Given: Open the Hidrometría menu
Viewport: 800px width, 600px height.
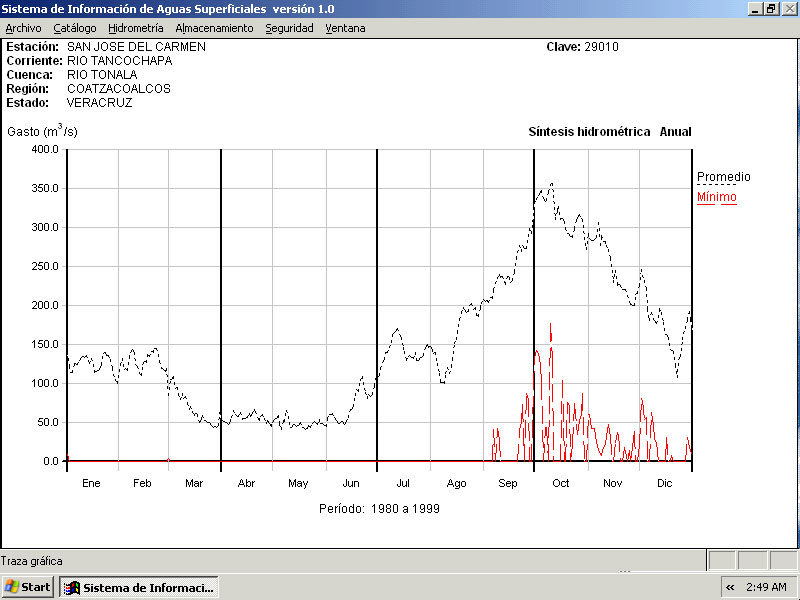Looking at the screenshot, I should (136, 28).
